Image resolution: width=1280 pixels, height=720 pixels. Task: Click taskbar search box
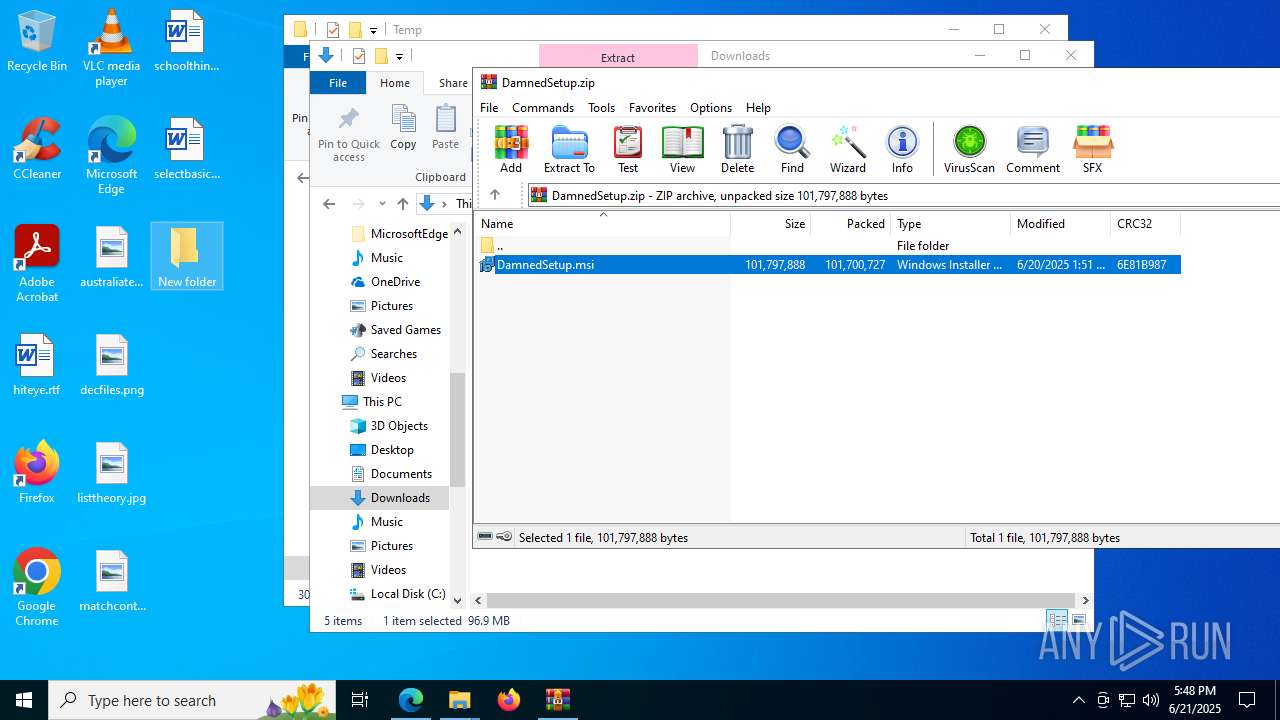point(190,700)
